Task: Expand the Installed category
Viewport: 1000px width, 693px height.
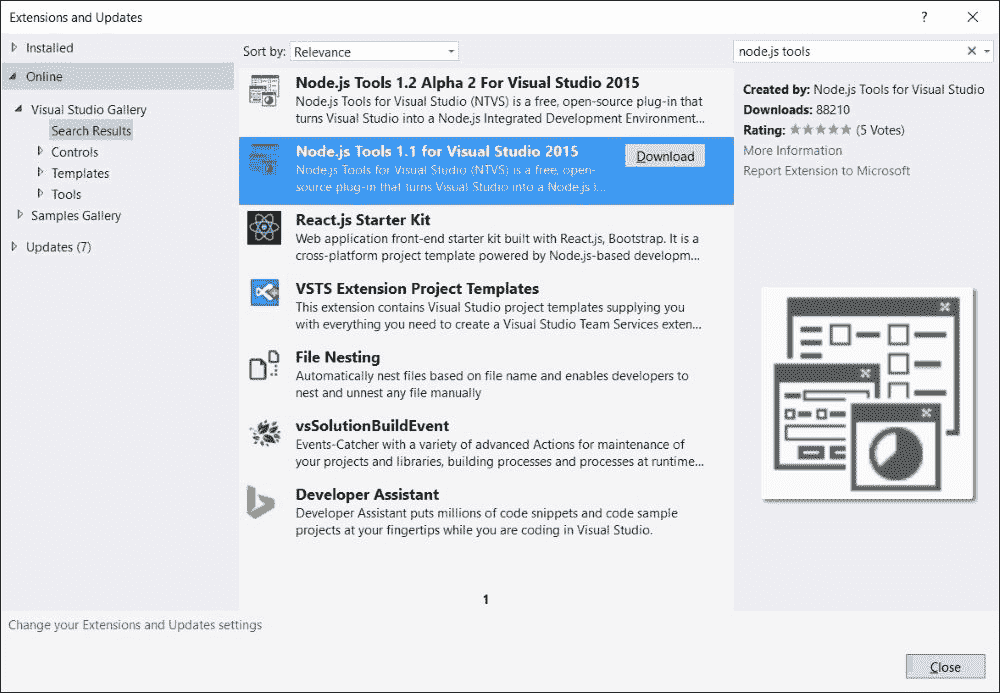Action: click(x=14, y=47)
